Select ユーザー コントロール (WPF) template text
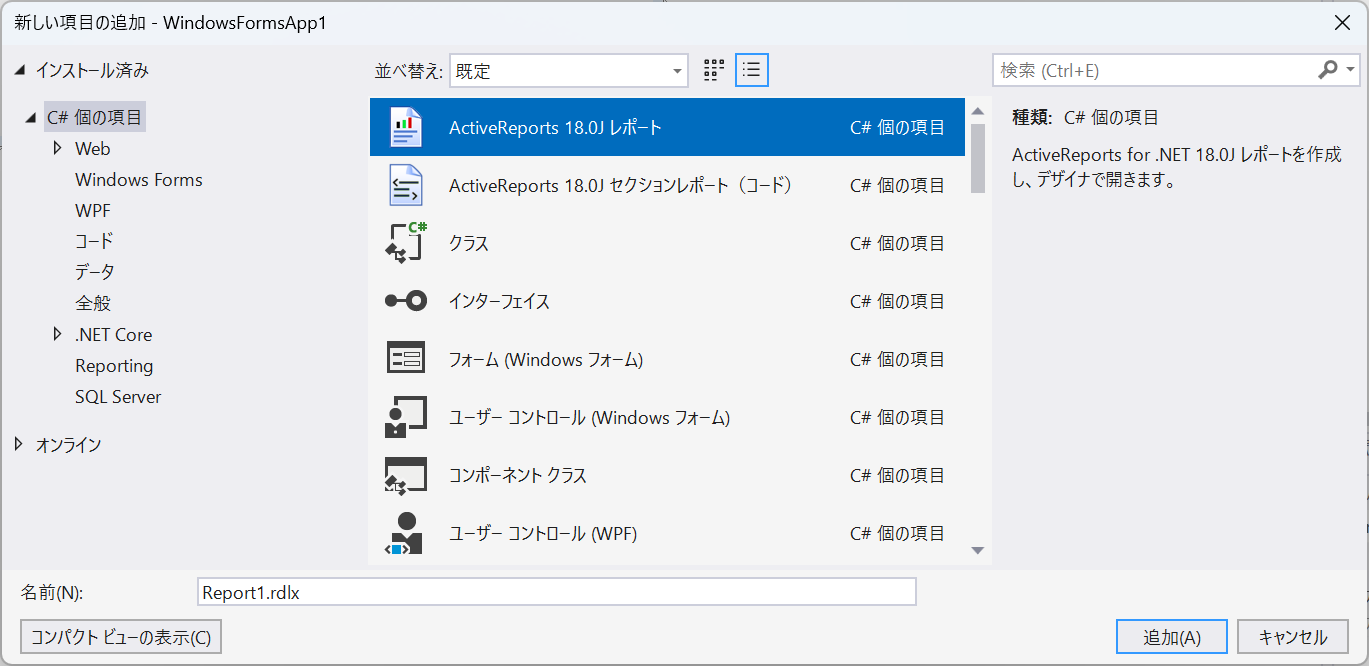The width and height of the screenshot is (1369, 666). point(543,533)
